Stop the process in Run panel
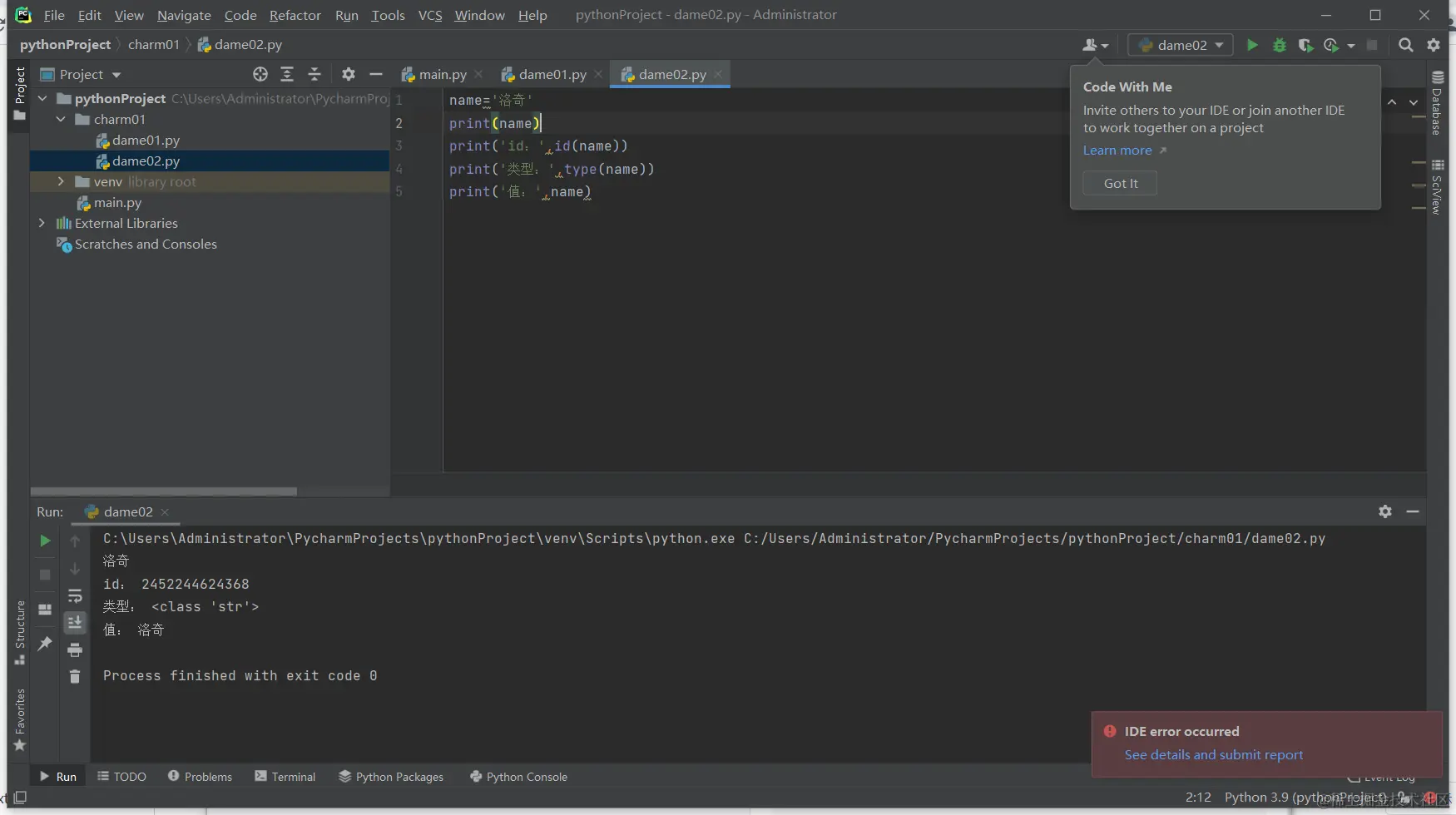Screen dimensions: 1456x815 (45, 575)
